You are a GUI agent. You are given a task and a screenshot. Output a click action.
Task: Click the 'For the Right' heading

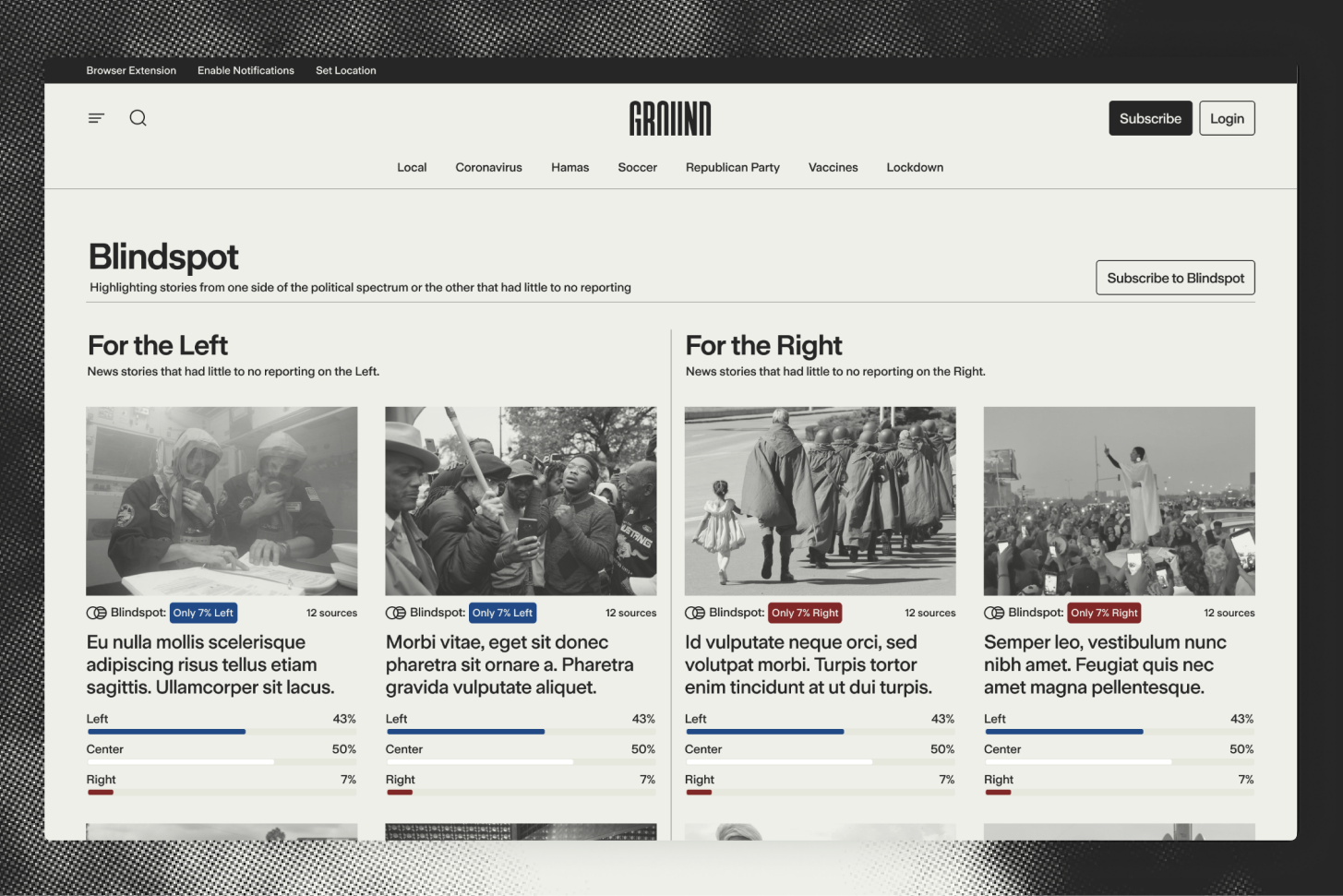[764, 345]
